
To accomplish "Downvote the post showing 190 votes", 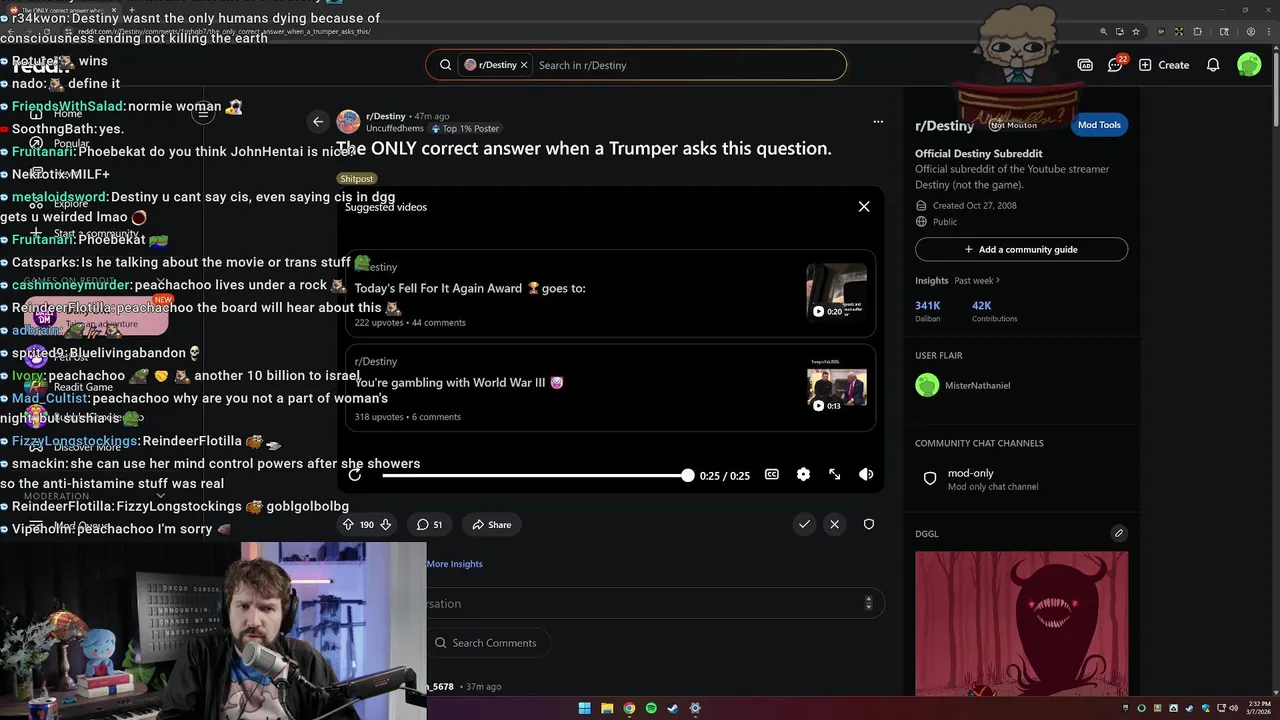I will 385,524.
